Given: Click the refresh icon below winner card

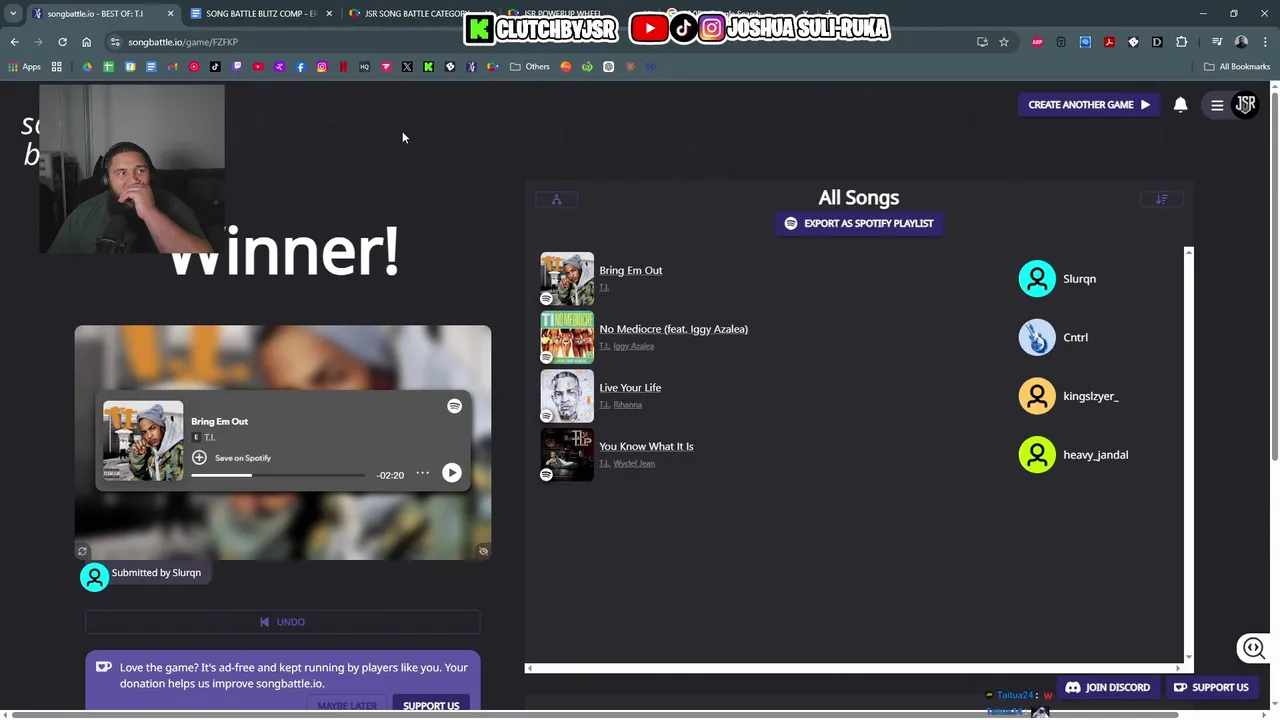Looking at the screenshot, I should tap(83, 551).
